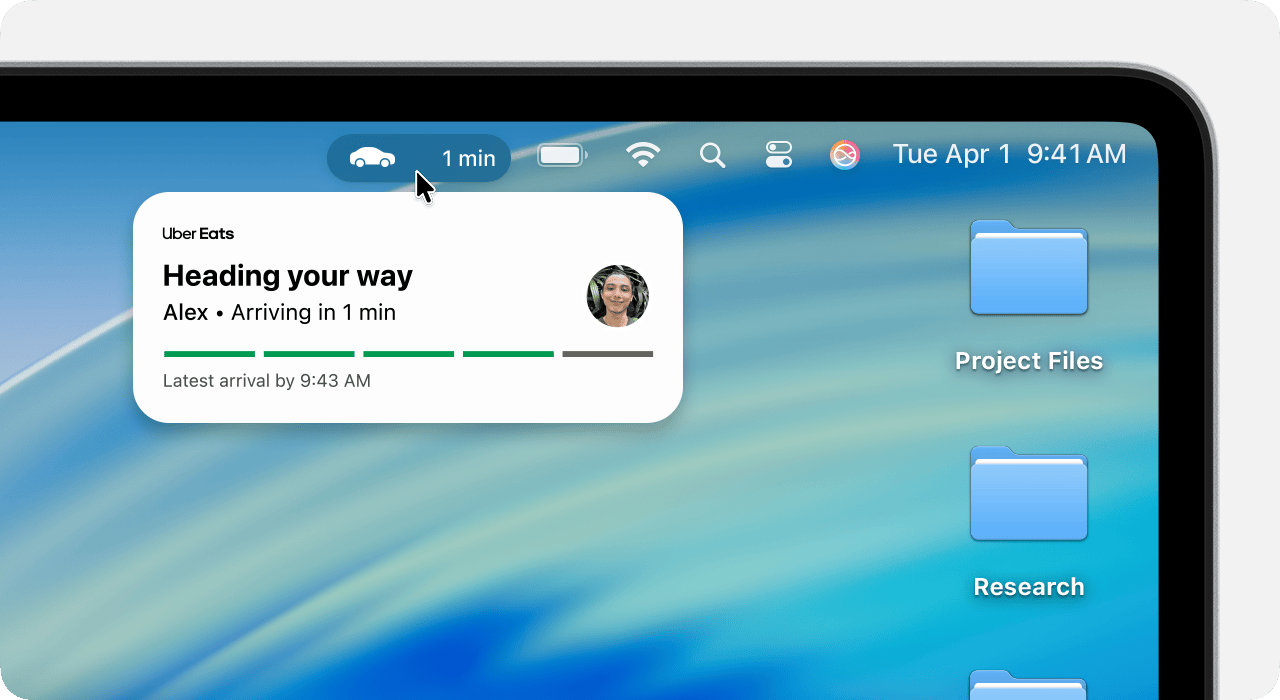Select the Research folder icon
1280x700 pixels.
coord(1029,493)
